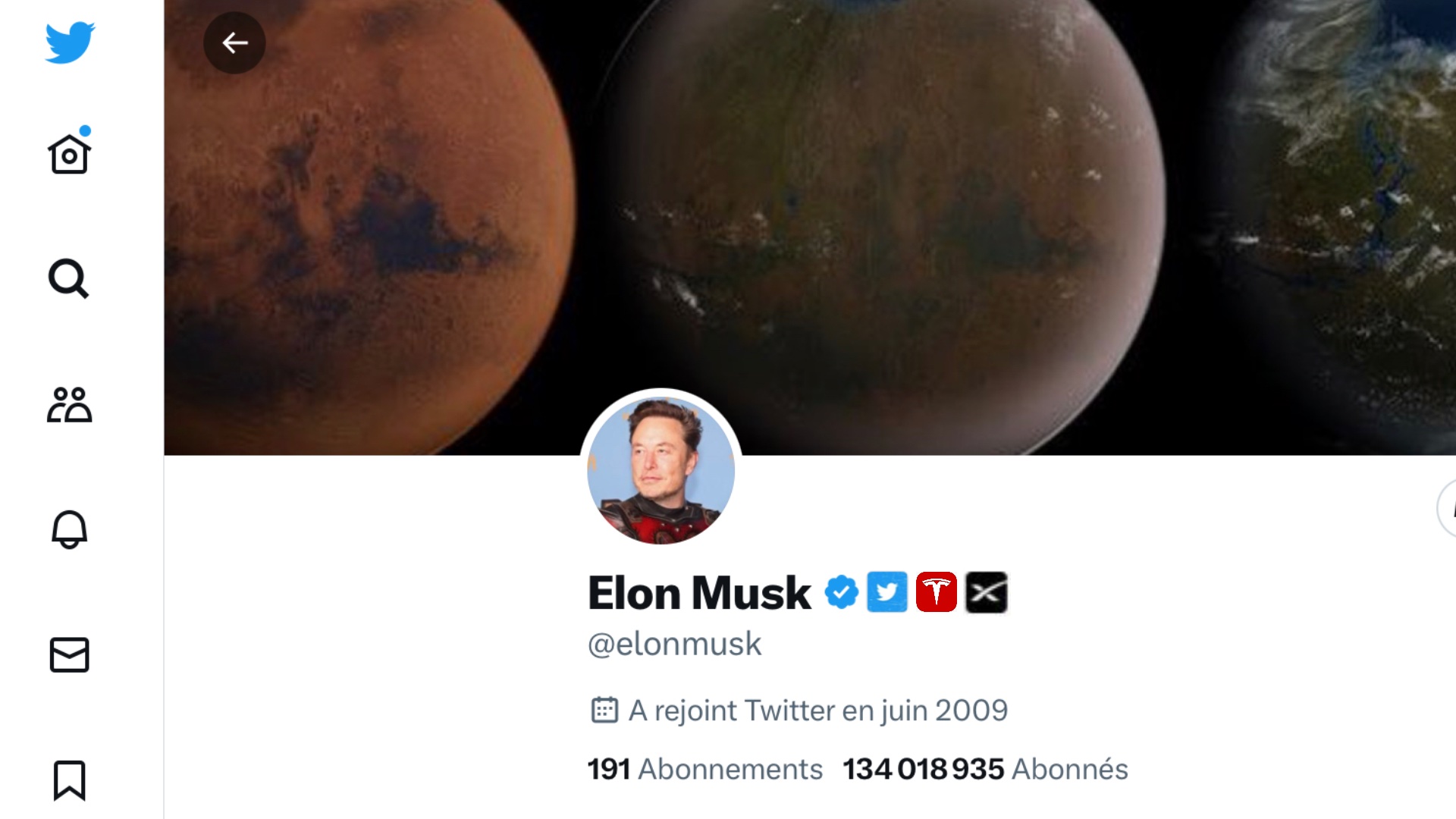Open the Communities people icon
The height and width of the screenshot is (819, 1456).
pos(70,404)
